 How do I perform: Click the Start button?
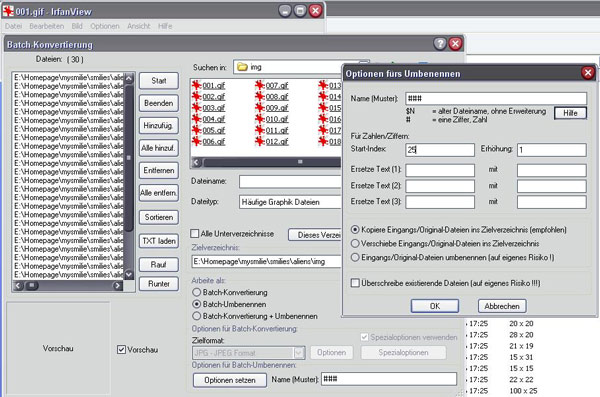pos(158,80)
